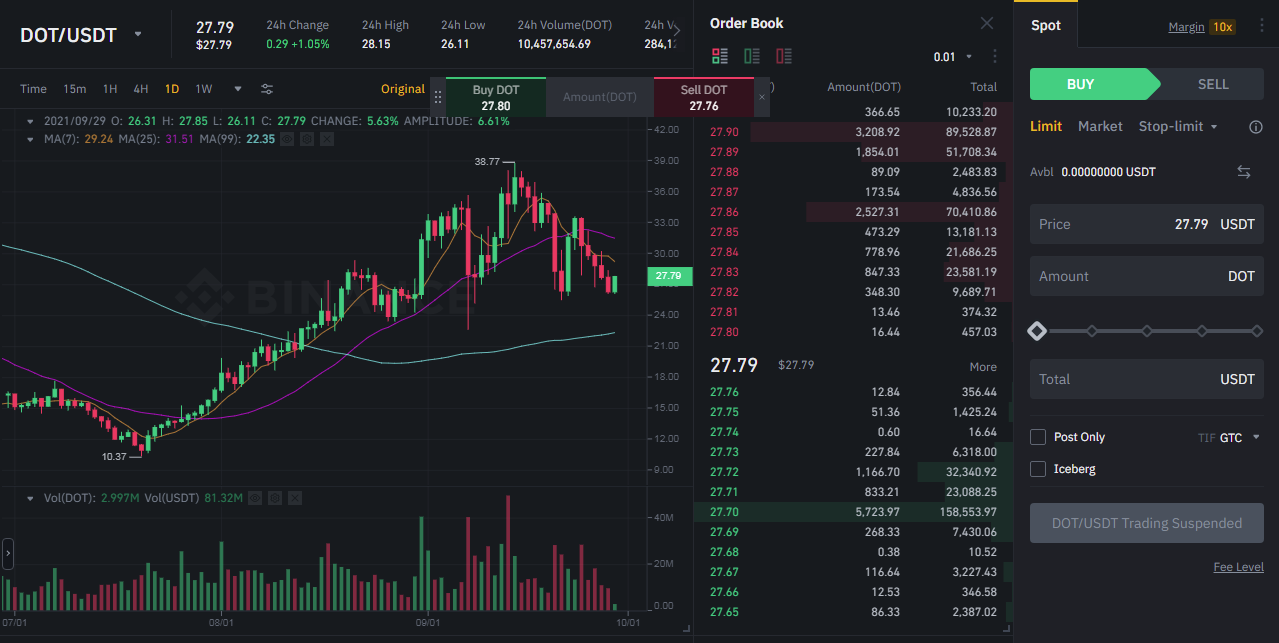The height and width of the screenshot is (643, 1279).
Task: Show only asks in order book
Action: click(x=784, y=56)
